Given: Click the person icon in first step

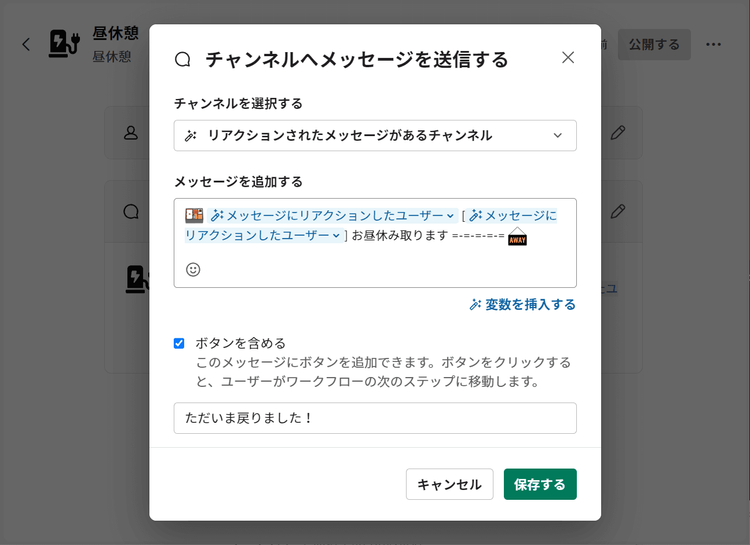Looking at the screenshot, I should point(131,133).
